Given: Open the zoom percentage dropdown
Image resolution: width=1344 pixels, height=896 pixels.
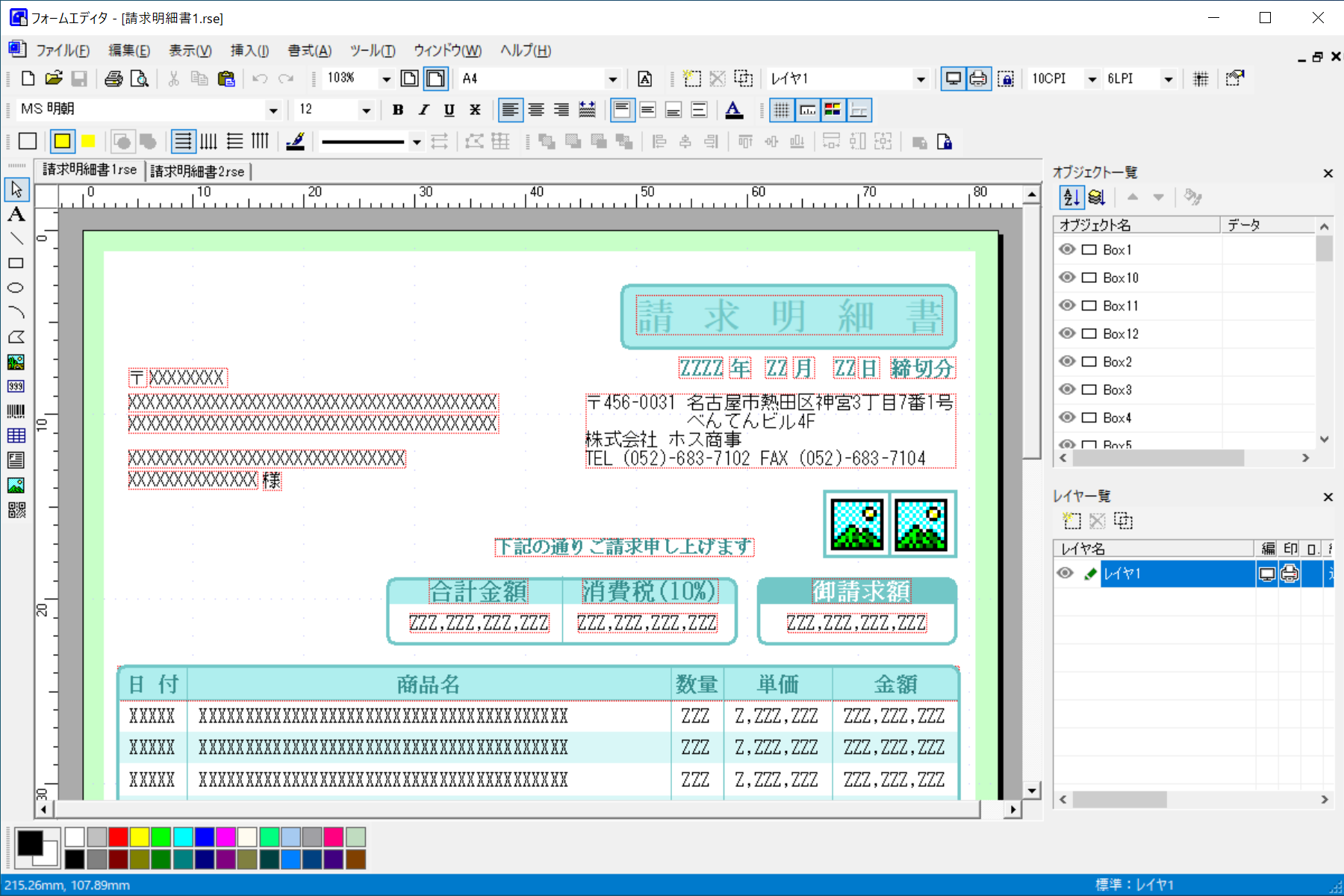Looking at the screenshot, I should tap(386, 78).
